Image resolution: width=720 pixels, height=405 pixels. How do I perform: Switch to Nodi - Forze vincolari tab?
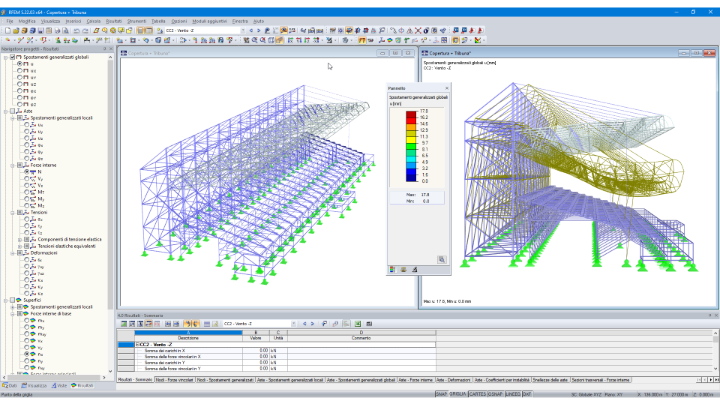point(174,380)
